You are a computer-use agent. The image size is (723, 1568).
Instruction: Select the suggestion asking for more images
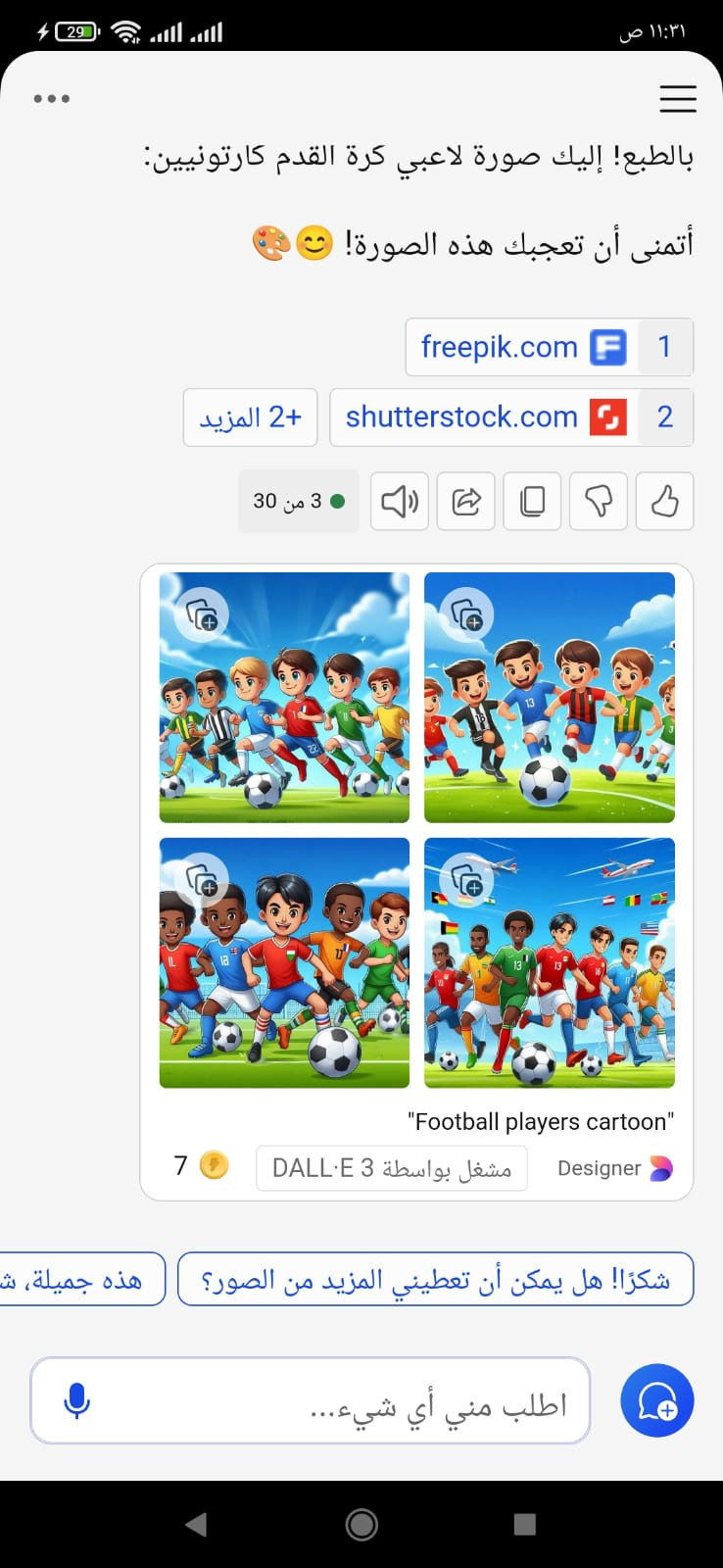pos(436,1279)
